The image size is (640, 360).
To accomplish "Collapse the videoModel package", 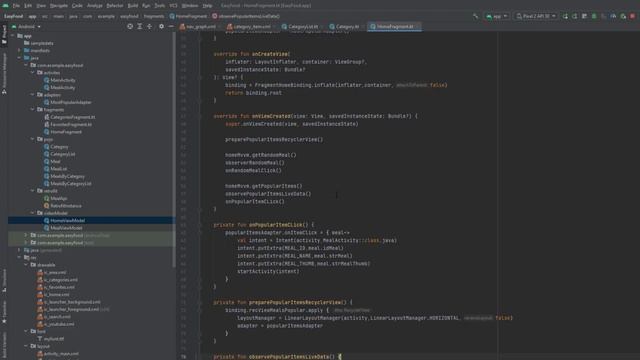I will coord(33,213).
